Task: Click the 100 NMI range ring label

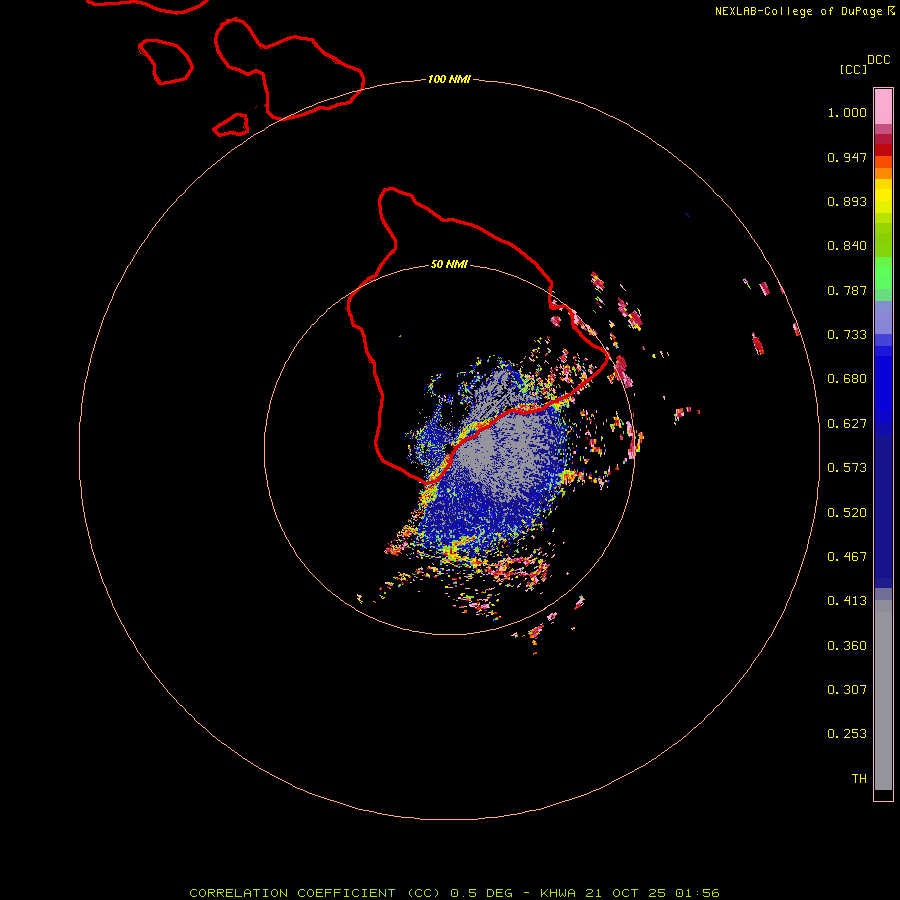Action: tap(449, 79)
